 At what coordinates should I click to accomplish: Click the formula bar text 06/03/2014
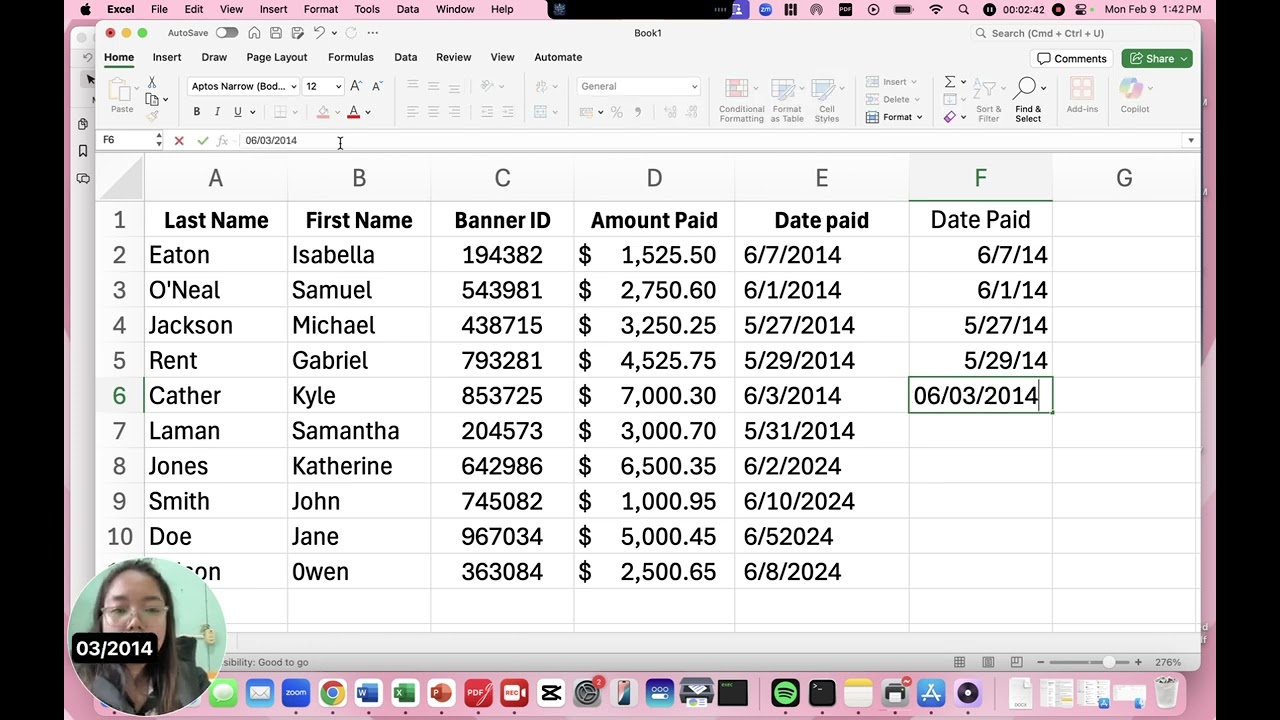point(271,141)
